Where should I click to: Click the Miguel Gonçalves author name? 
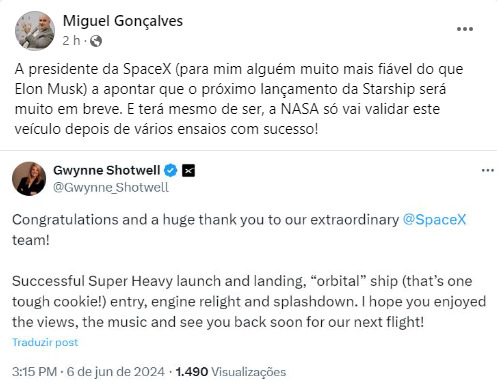123,21
